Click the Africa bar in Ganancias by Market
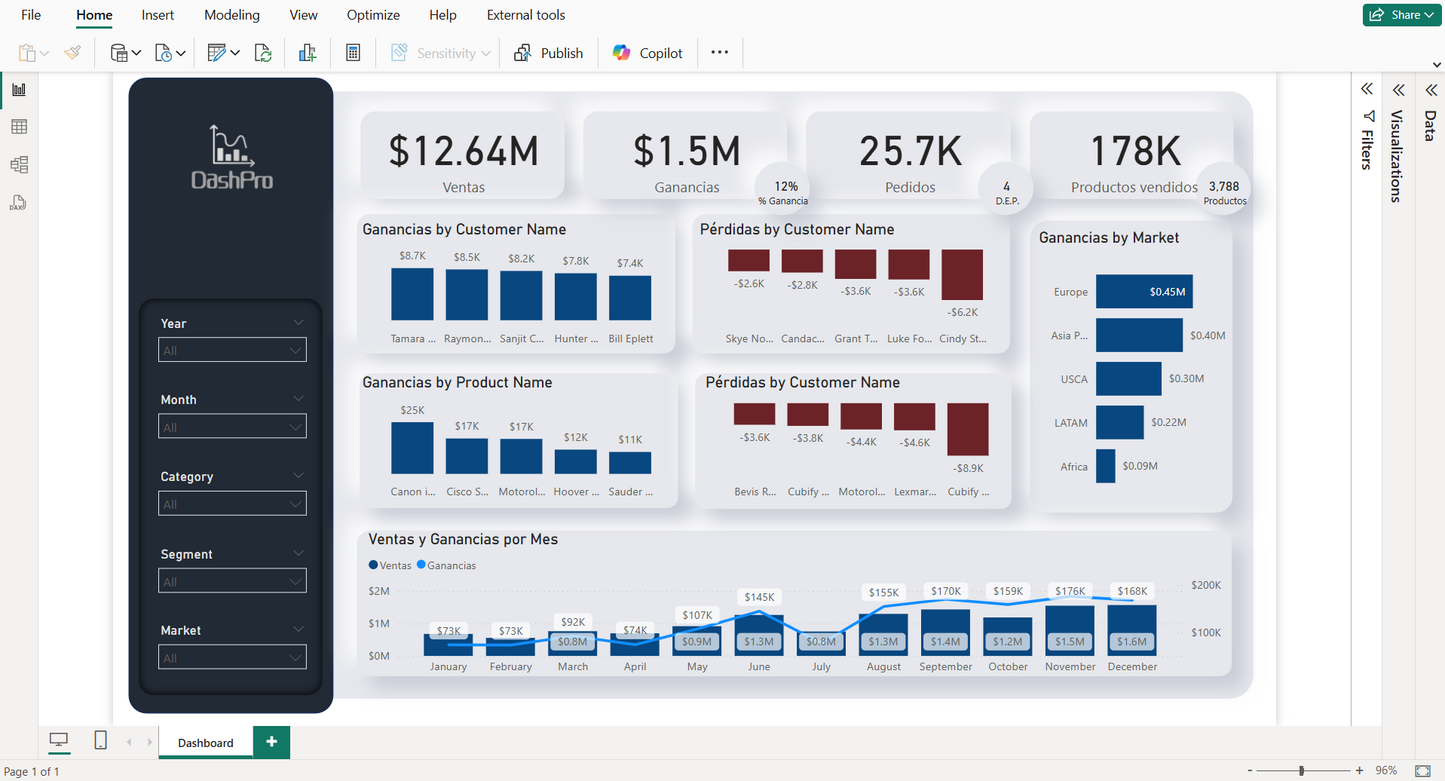 tap(1105, 466)
